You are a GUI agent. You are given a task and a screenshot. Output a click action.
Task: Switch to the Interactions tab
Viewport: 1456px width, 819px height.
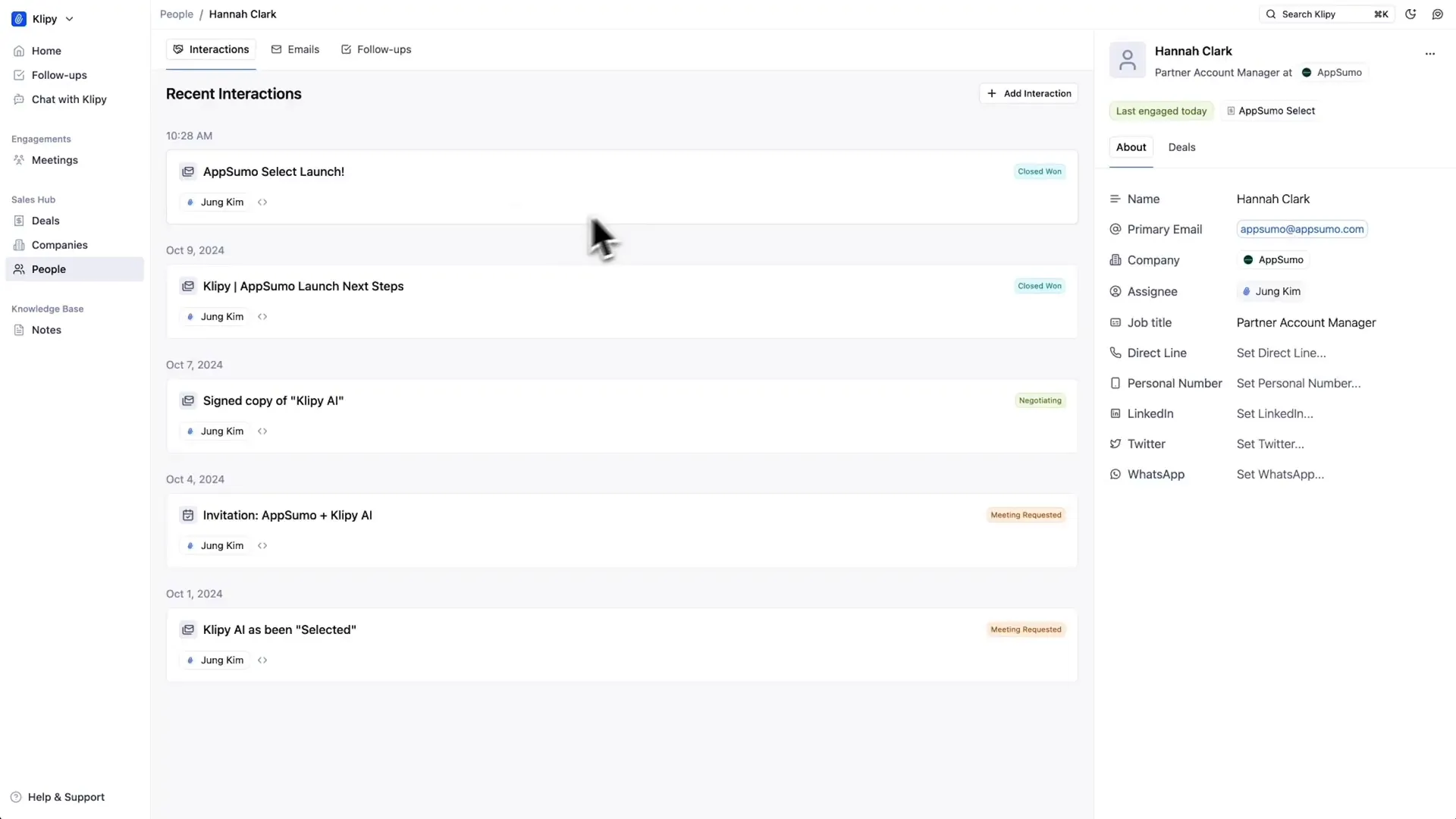[211, 49]
